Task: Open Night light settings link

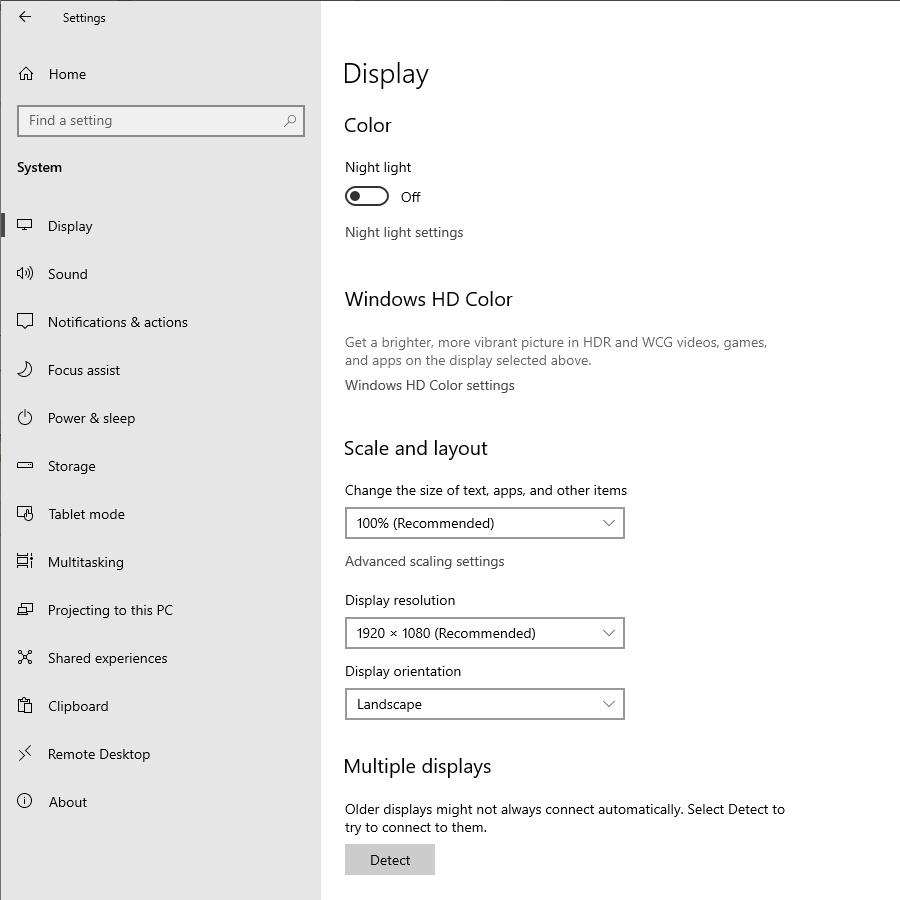Action: (x=404, y=232)
